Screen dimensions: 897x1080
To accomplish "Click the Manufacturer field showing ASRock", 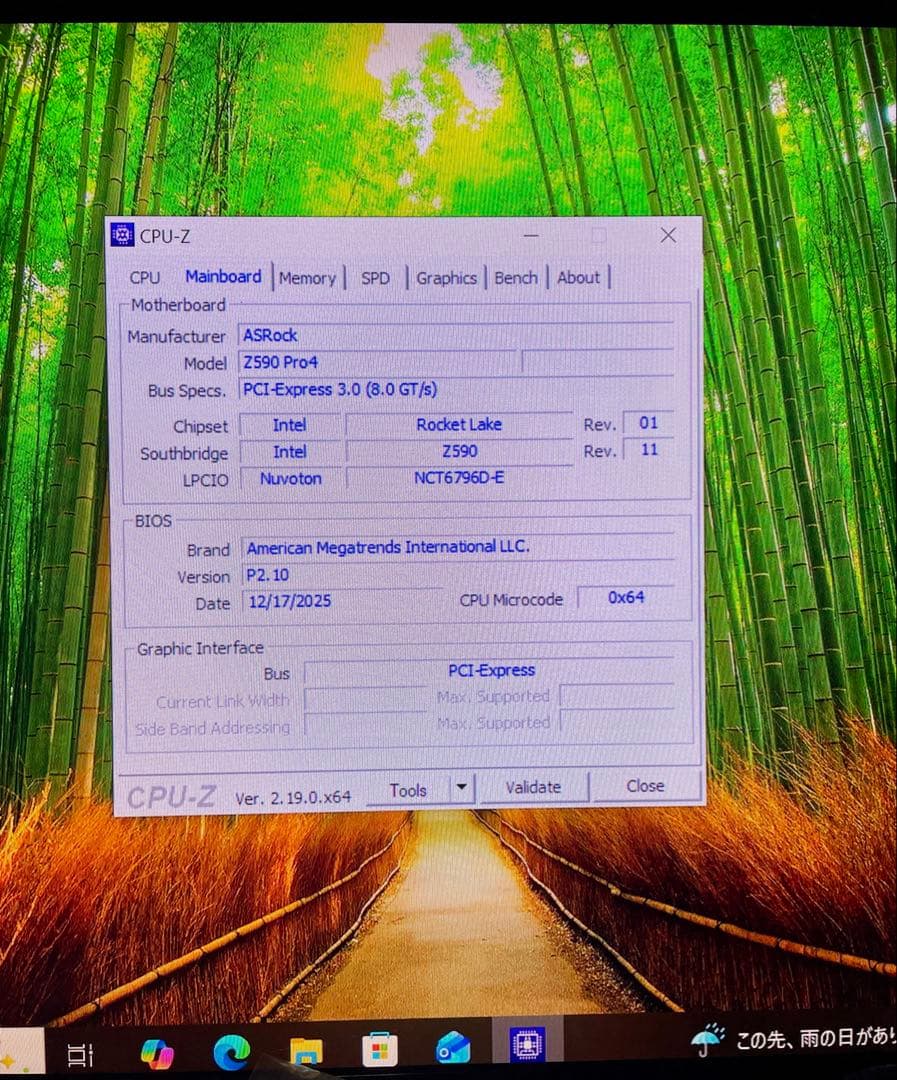I will (x=455, y=335).
